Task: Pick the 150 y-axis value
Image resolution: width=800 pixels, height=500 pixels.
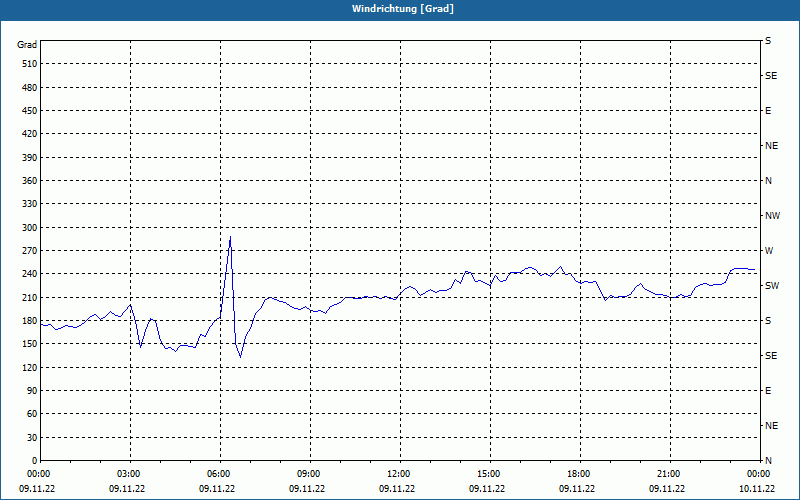Action: (30, 344)
